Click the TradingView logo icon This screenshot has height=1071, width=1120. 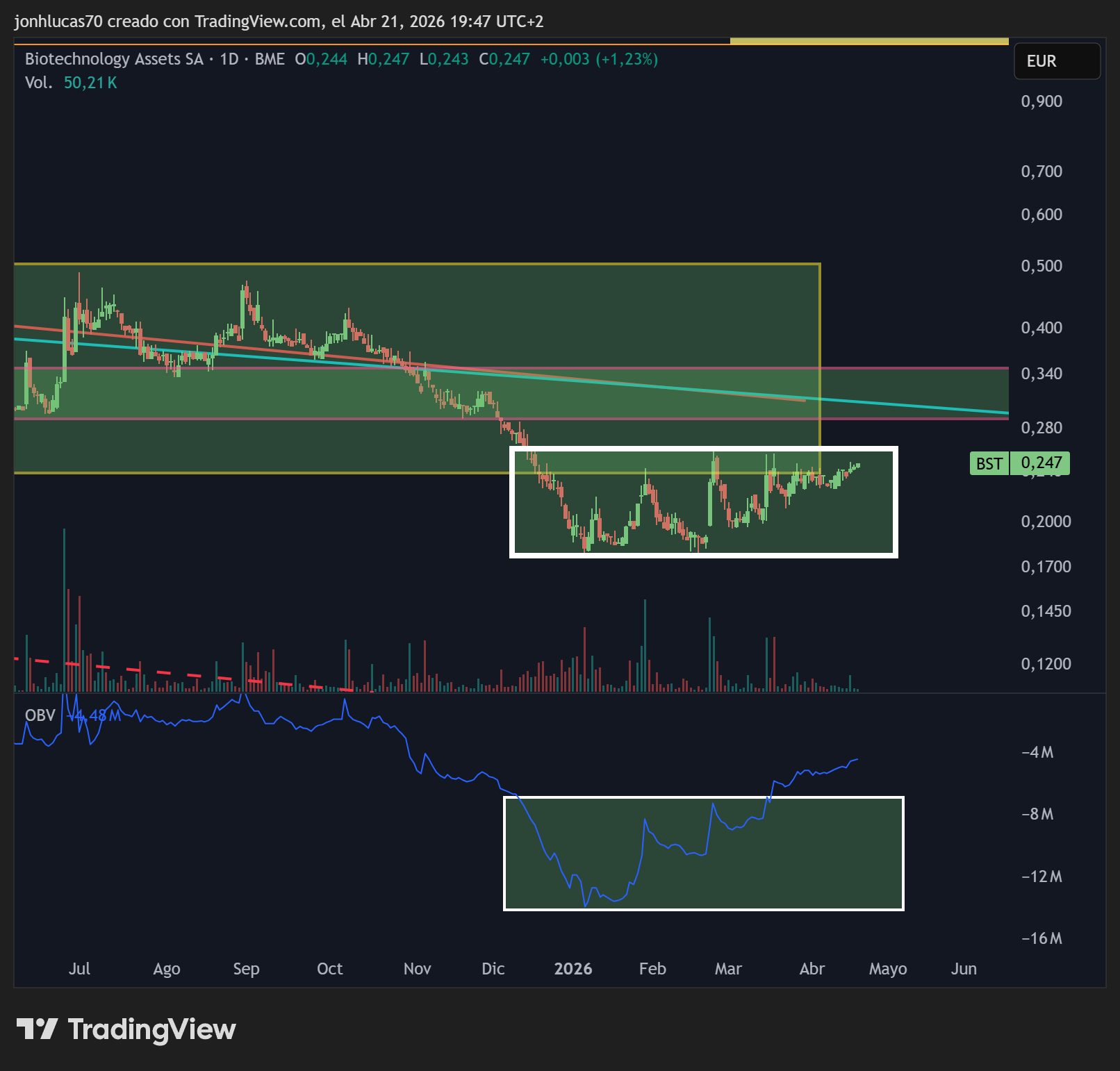click(x=37, y=1029)
